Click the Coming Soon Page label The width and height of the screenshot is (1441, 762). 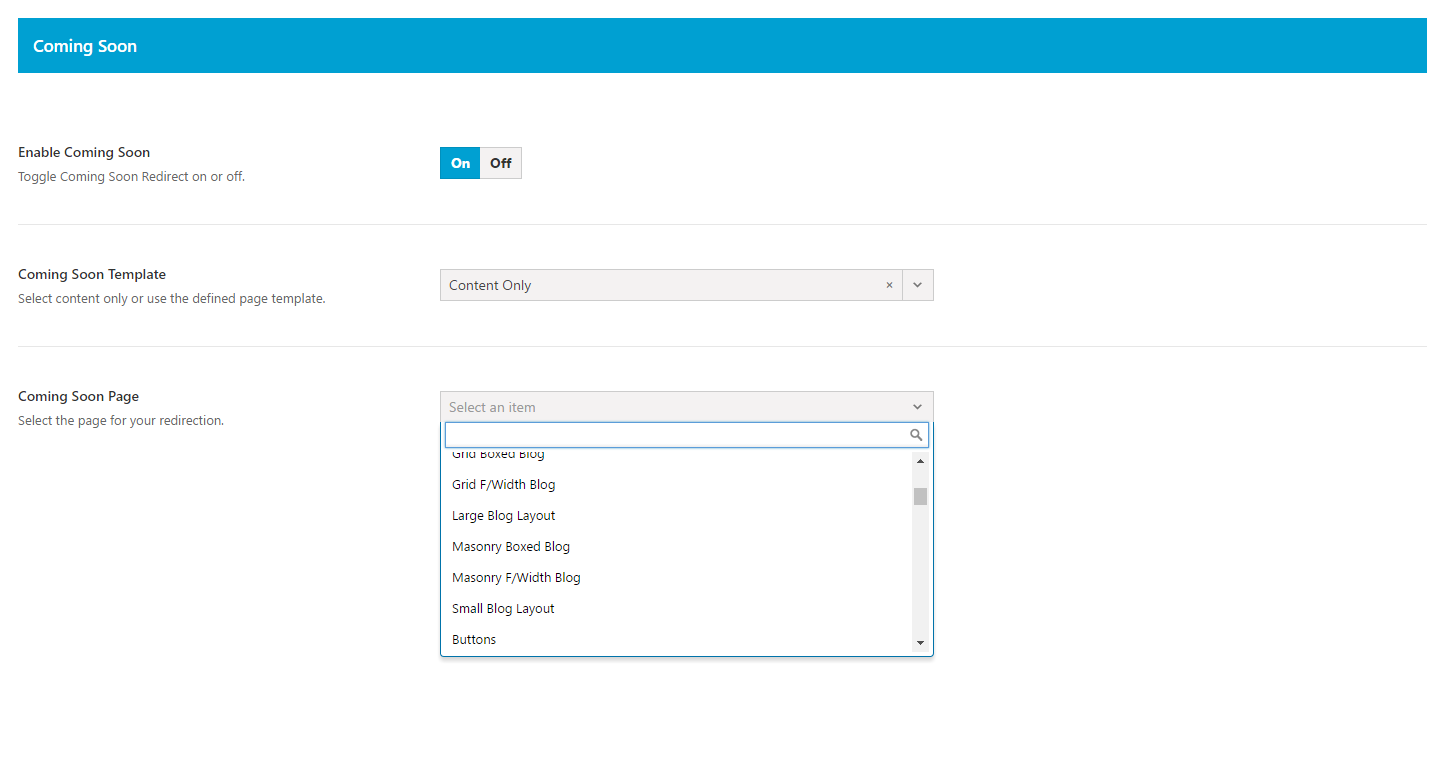[x=78, y=397]
